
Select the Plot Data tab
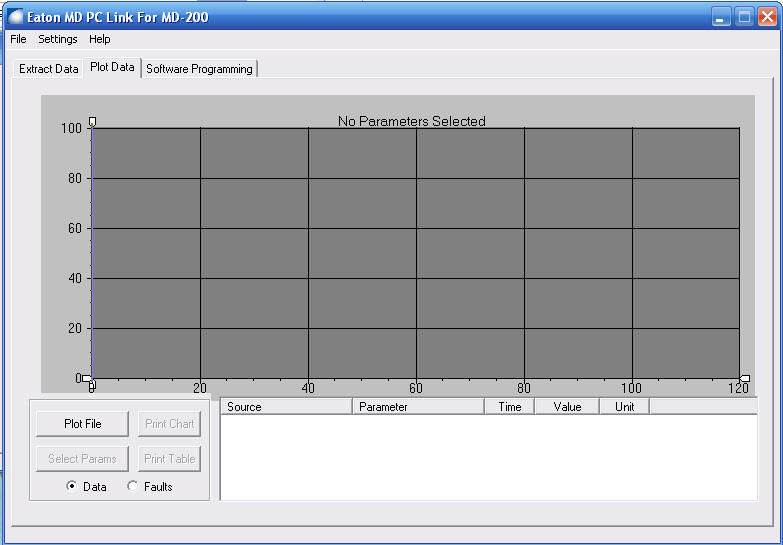tap(112, 67)
